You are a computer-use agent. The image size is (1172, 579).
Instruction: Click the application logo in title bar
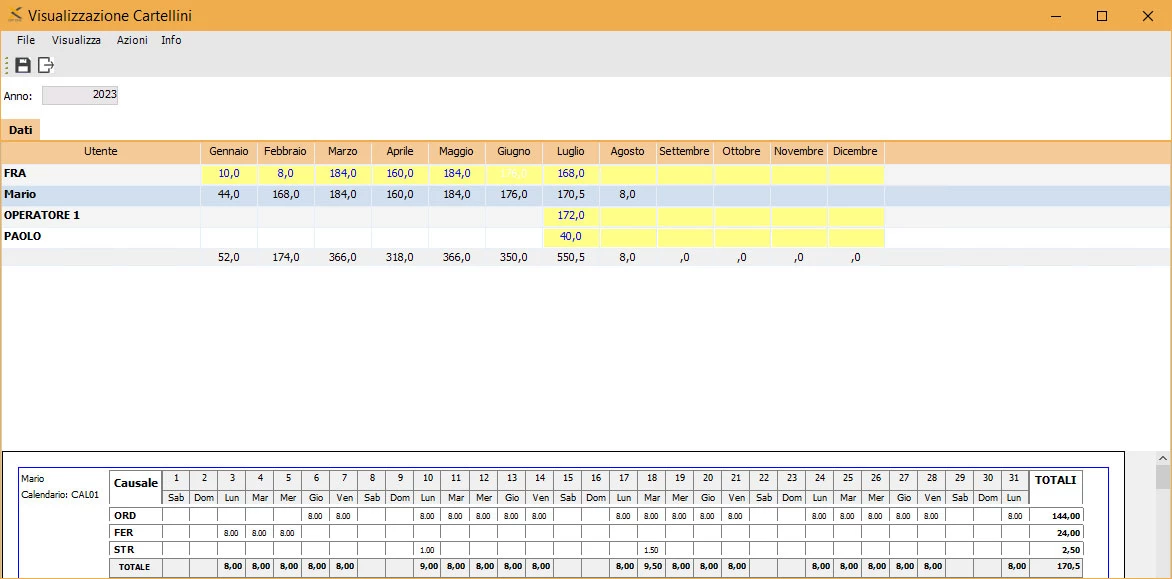(15, 15)
